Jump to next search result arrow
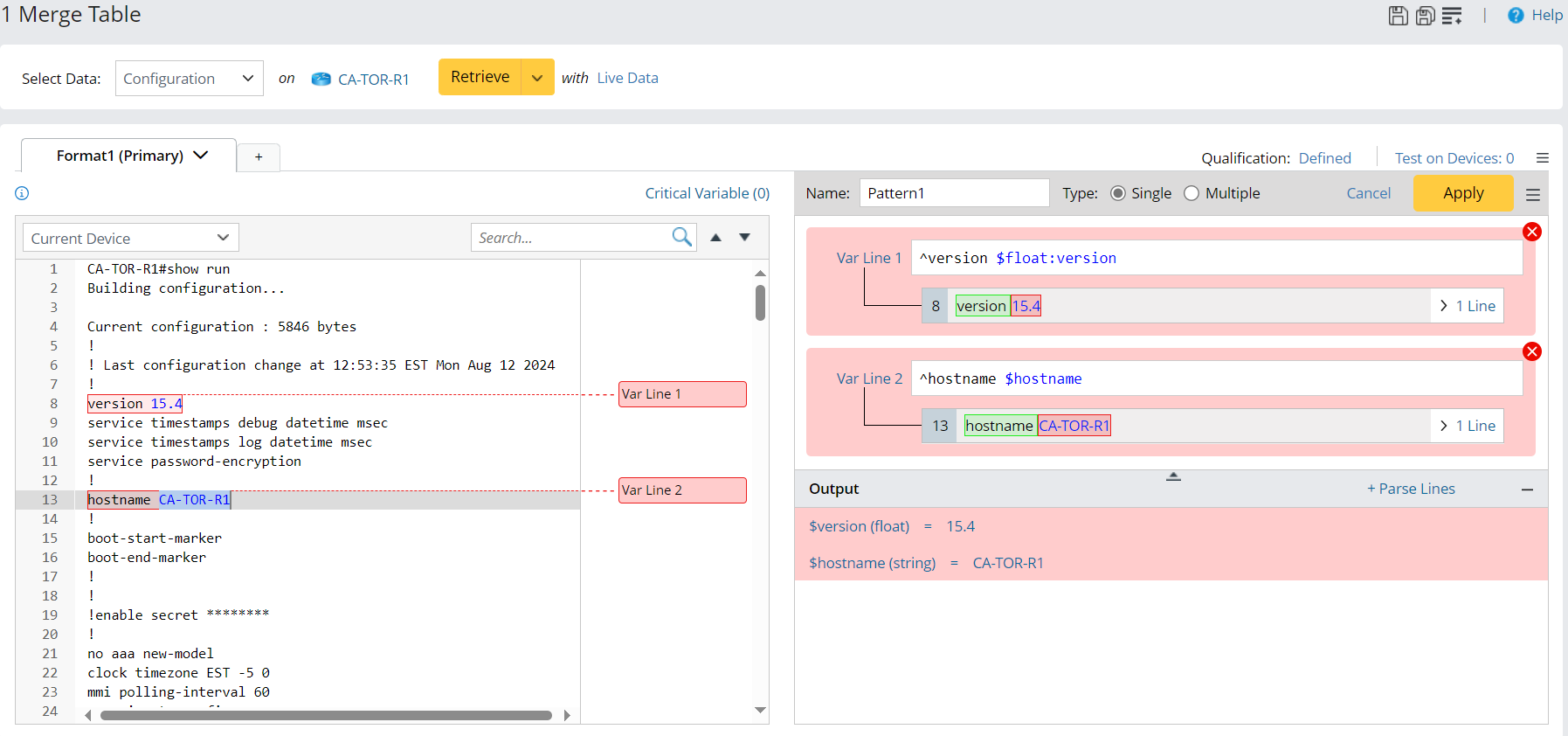Viewport: 1568px width, 736px height. point(744,238)
